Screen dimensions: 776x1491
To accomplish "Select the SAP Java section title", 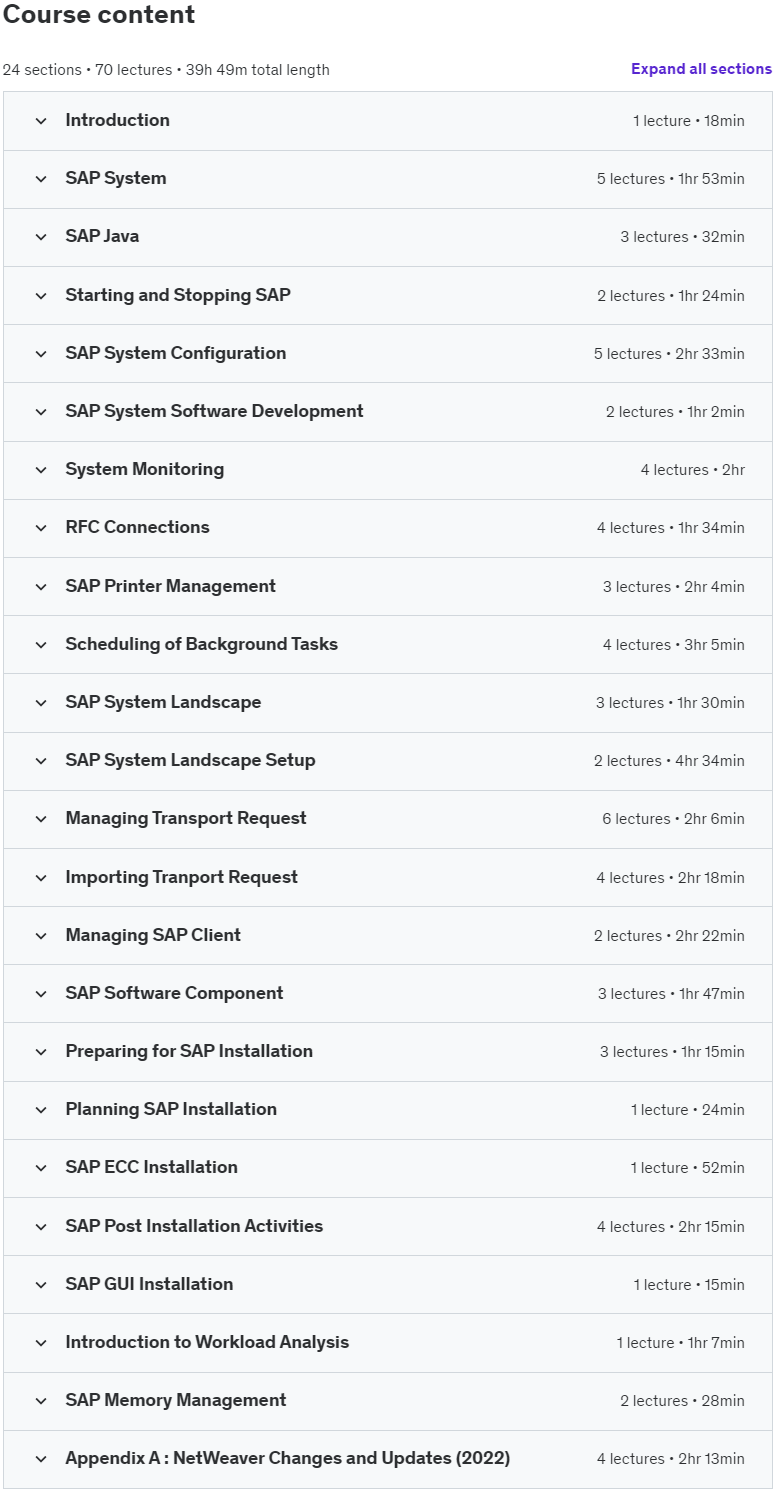I will tap(102, 236).
